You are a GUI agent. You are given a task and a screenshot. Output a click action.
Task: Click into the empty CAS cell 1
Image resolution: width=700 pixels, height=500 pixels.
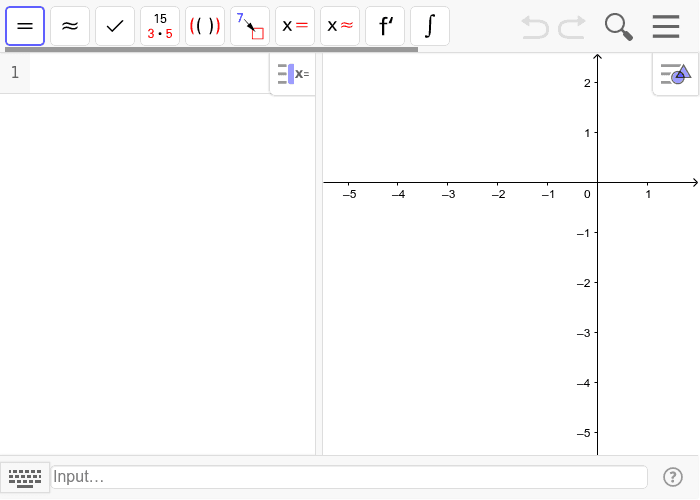[x=150, y=73]
